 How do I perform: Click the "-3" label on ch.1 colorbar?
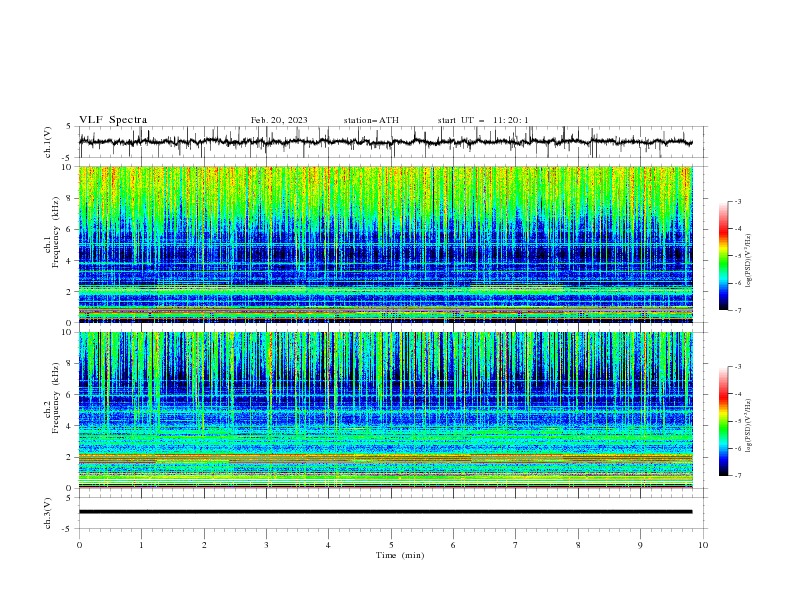(738, 201)
